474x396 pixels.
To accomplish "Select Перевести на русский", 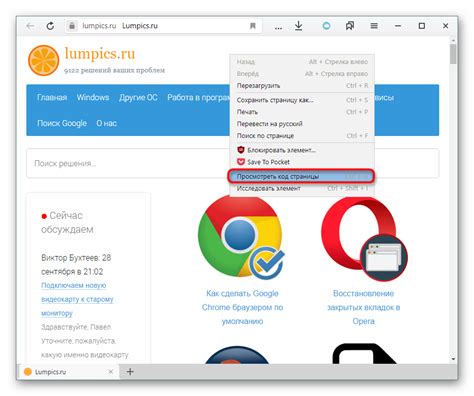I will [302, 124].
